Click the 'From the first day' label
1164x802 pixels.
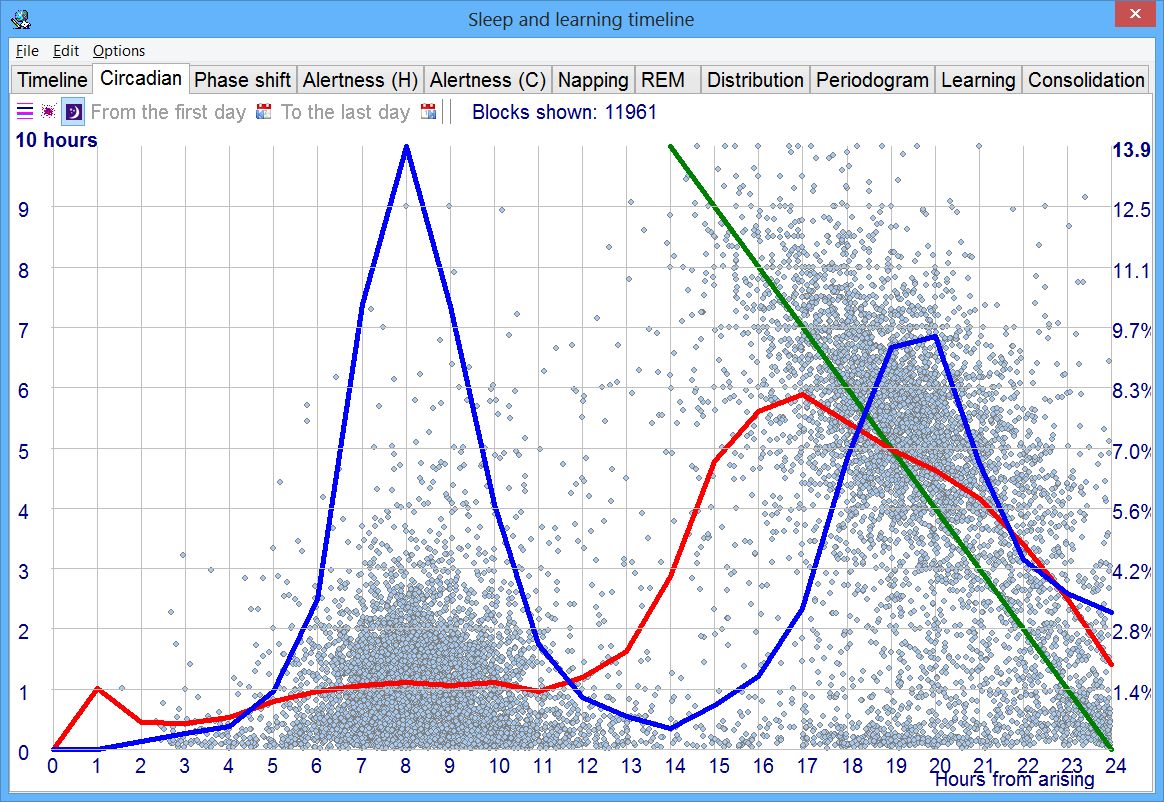168,112
